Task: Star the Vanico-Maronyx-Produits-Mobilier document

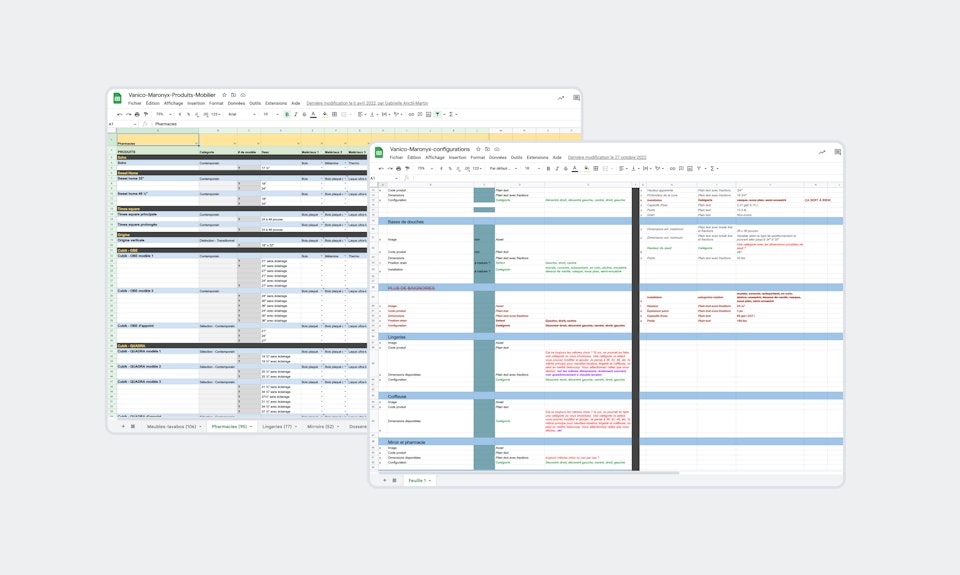Action: pyautogui.click(x=223, y=95)
